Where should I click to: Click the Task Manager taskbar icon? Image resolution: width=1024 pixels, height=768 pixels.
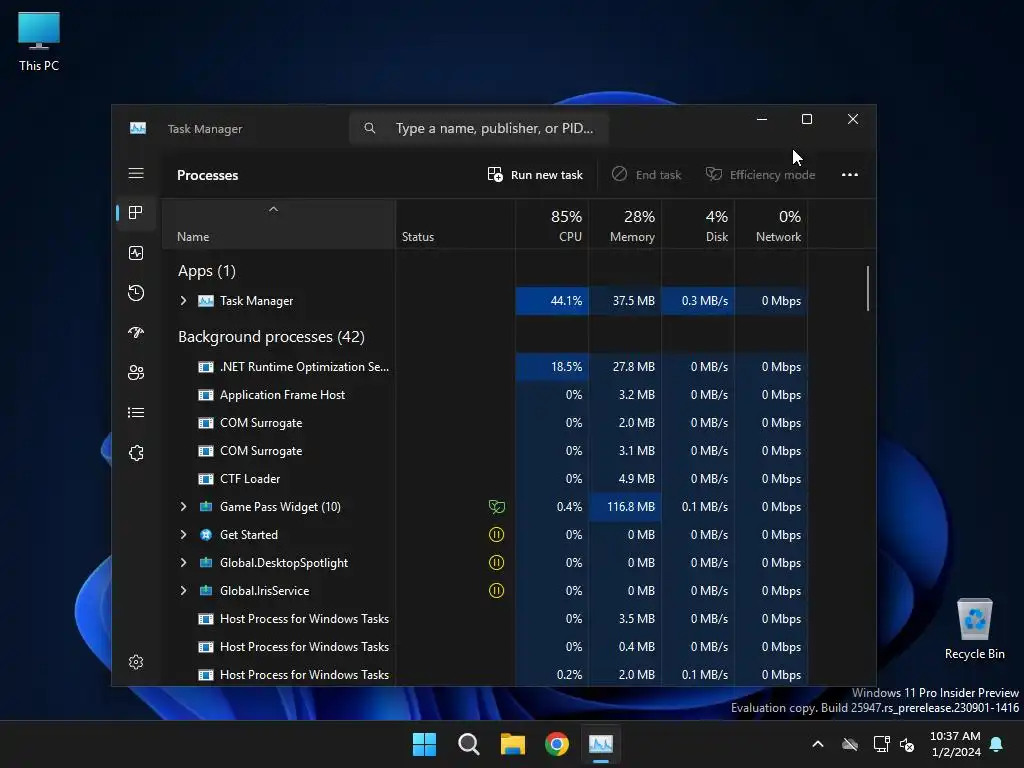click(x=601, y=744)
